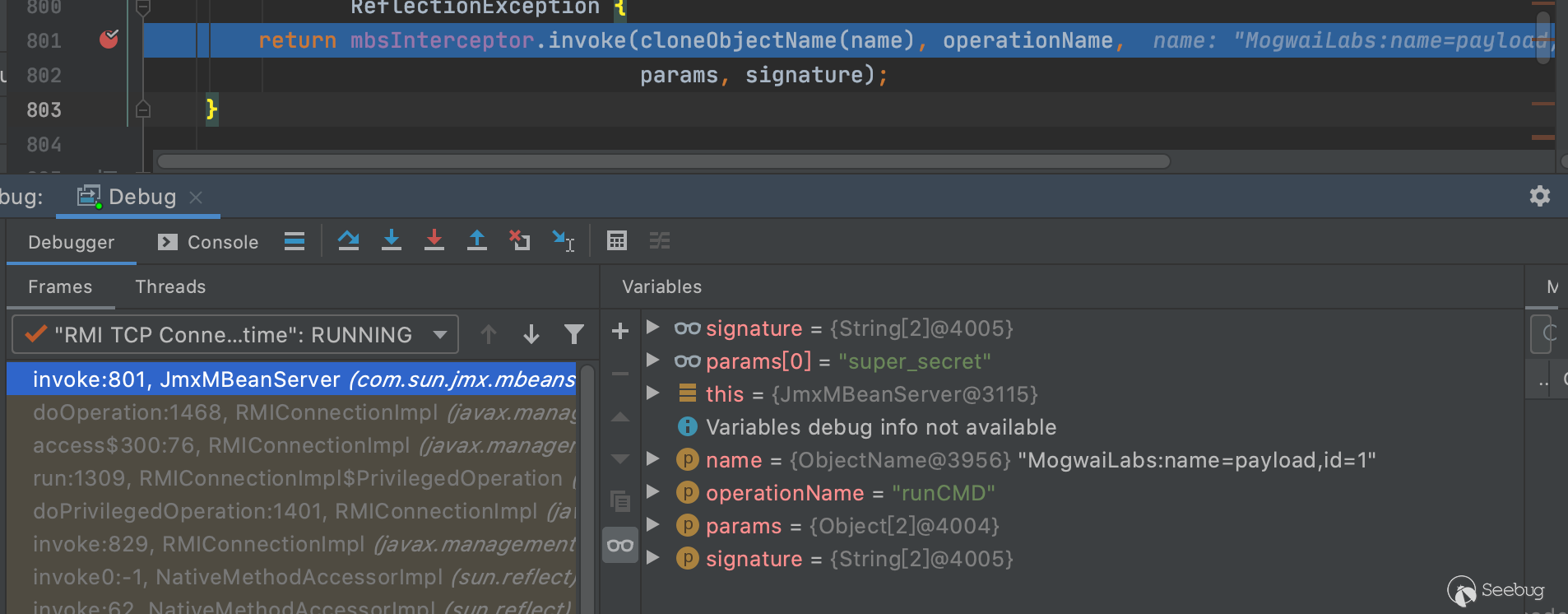1568x614 pixels.
Task: Click the Step Out icon
Action: (x=477, y=240)
